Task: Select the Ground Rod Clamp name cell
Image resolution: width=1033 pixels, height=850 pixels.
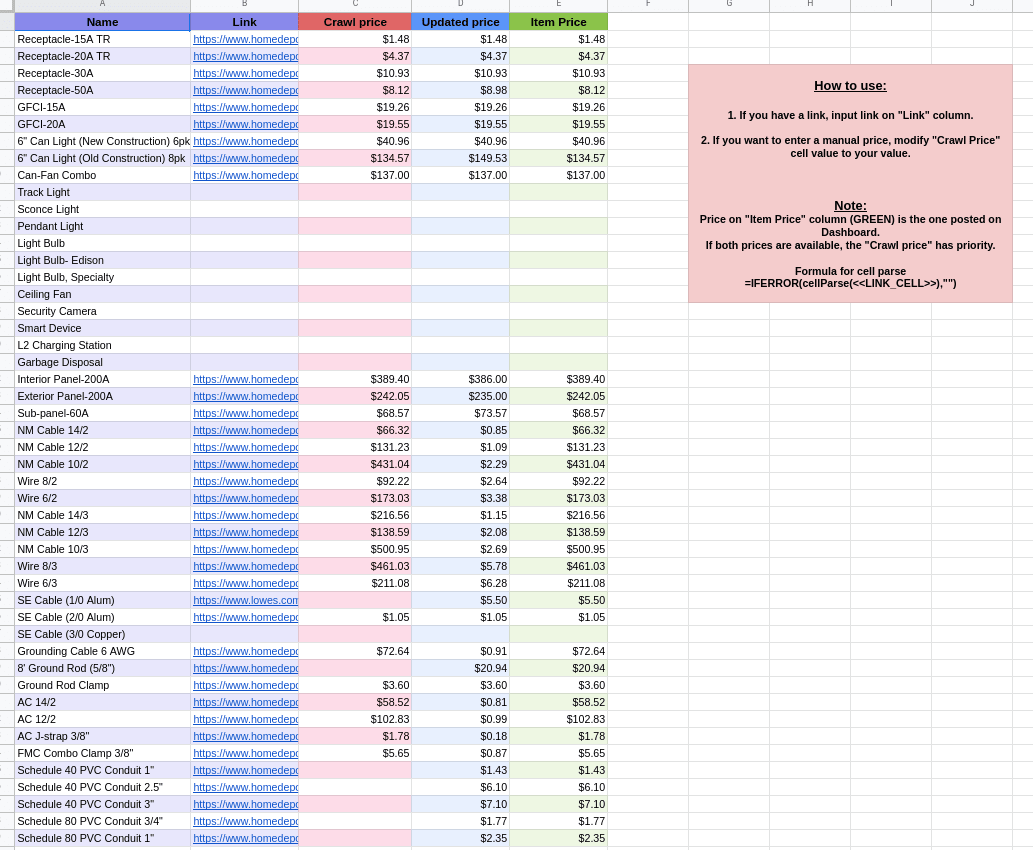Action: (x=102, y=685)
